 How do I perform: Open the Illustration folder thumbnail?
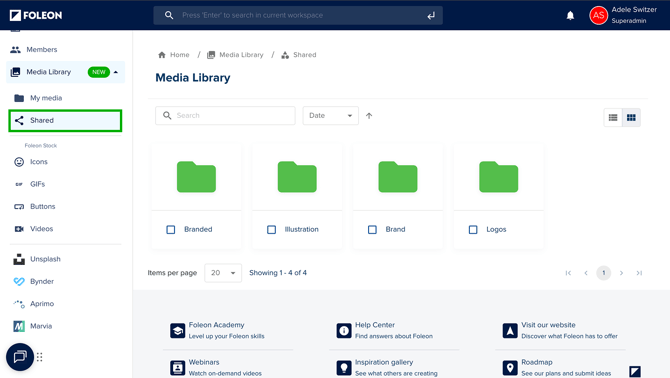[297, 177]
